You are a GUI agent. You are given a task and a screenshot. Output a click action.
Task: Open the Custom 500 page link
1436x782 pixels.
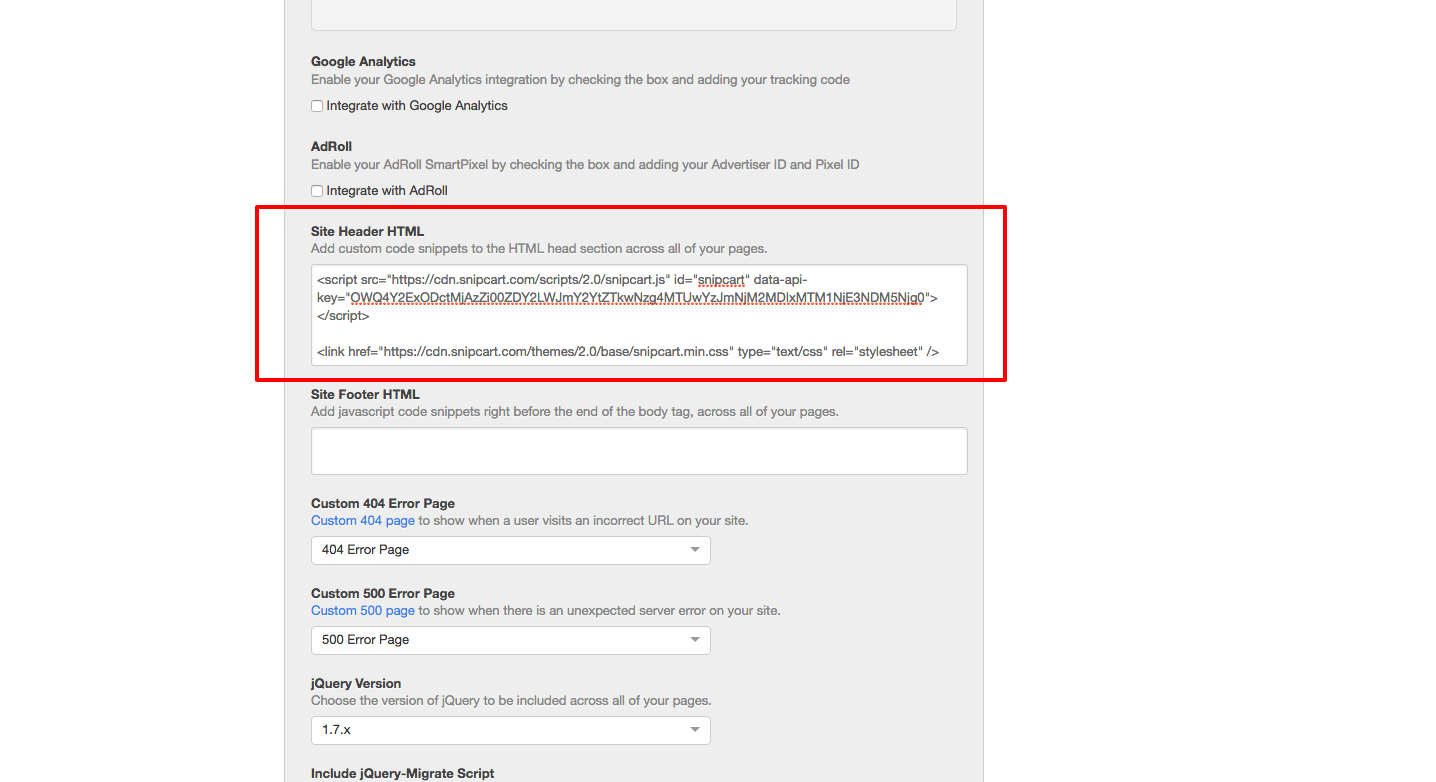(x=362, y=611)
